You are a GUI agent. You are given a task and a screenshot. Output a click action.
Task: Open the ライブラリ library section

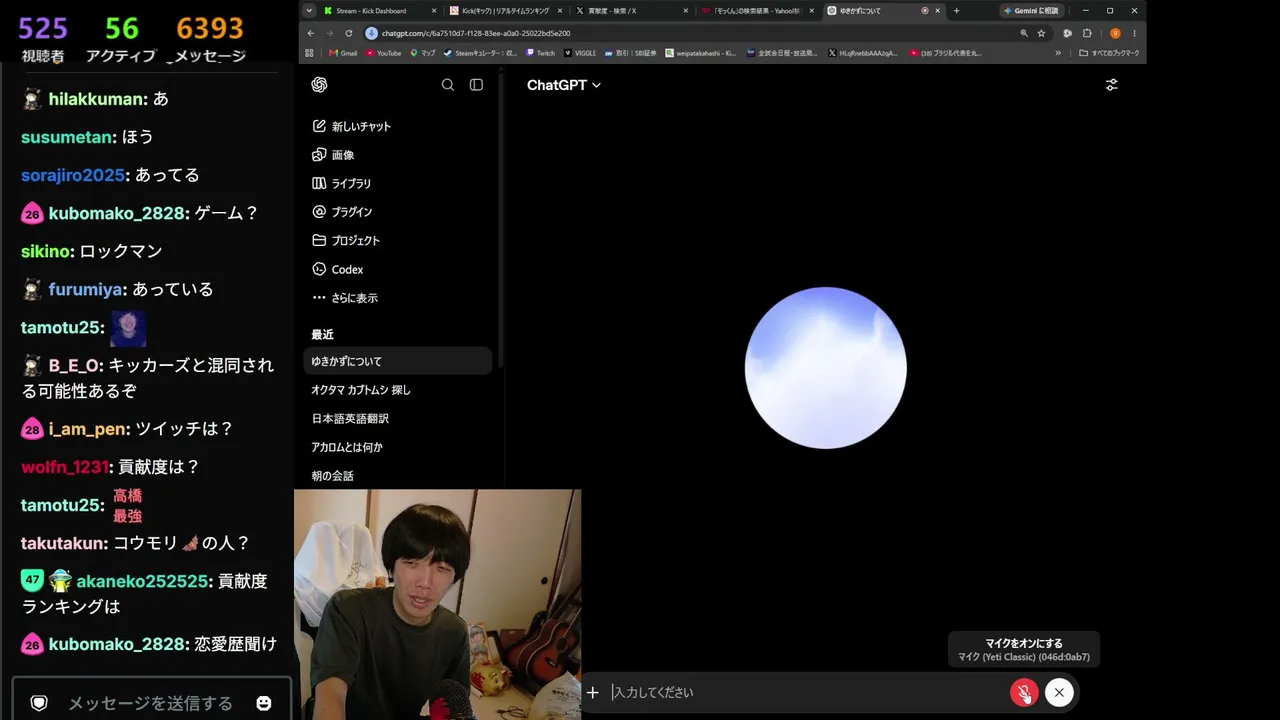pos(398,183)
